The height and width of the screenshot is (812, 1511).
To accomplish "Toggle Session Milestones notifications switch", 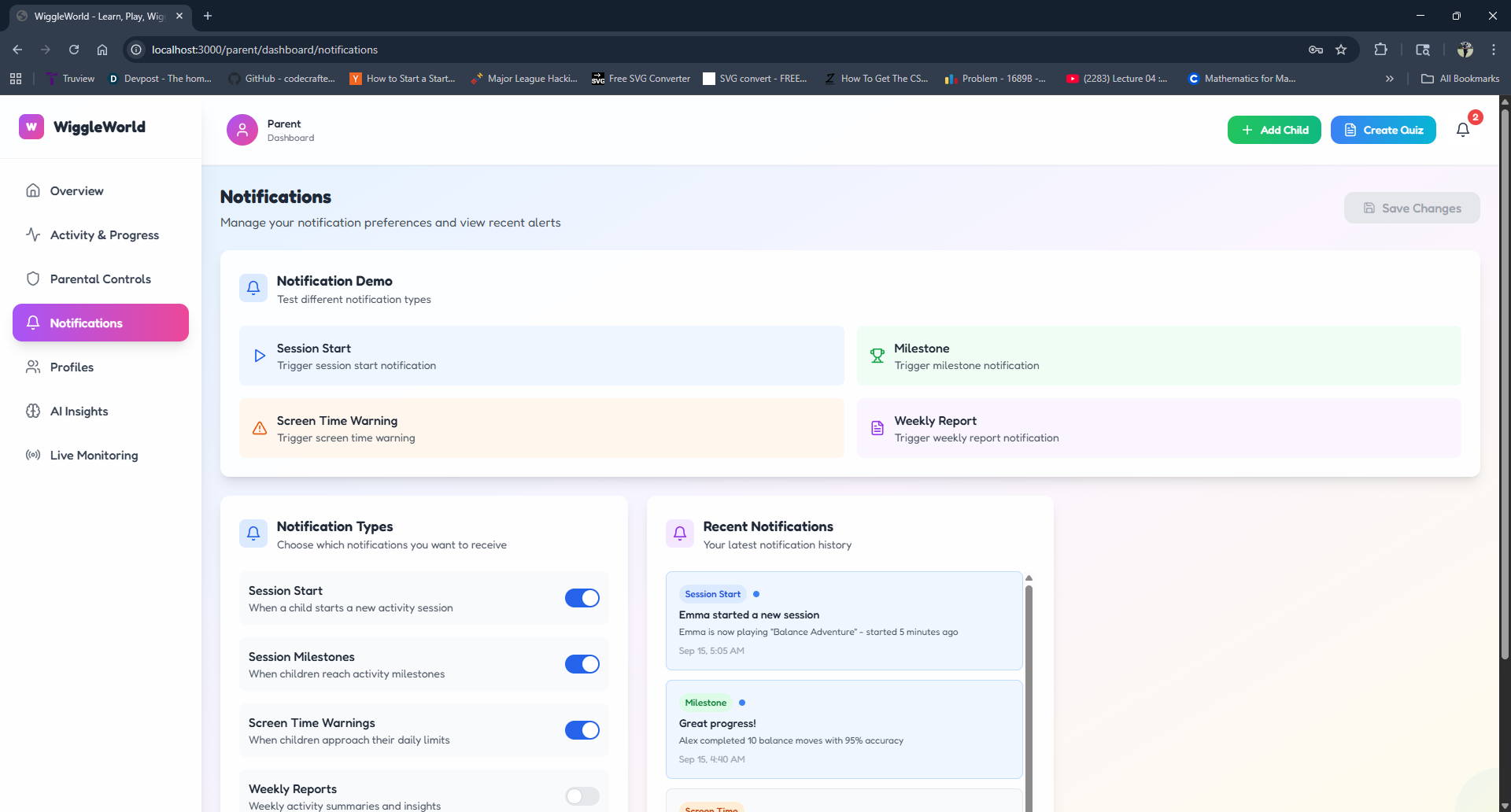I will tap(582, 664).
